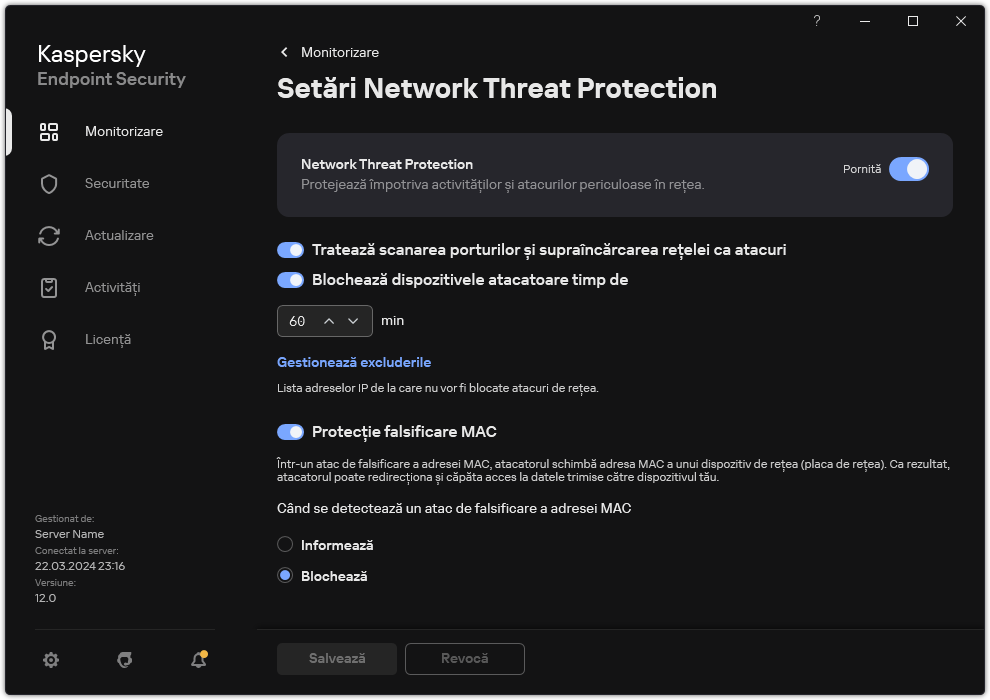Disable treating port scans as attacks
Screen dimensions: 990x700
[x=290, y=249]
